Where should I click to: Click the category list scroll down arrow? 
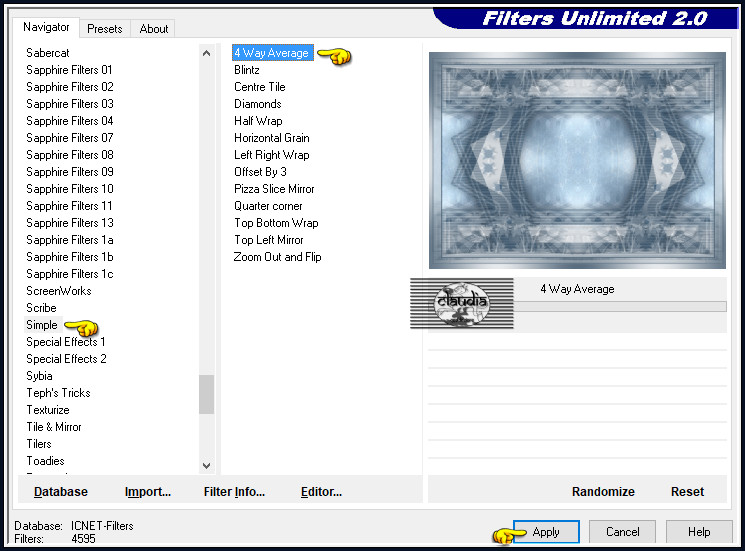[206, 466]
